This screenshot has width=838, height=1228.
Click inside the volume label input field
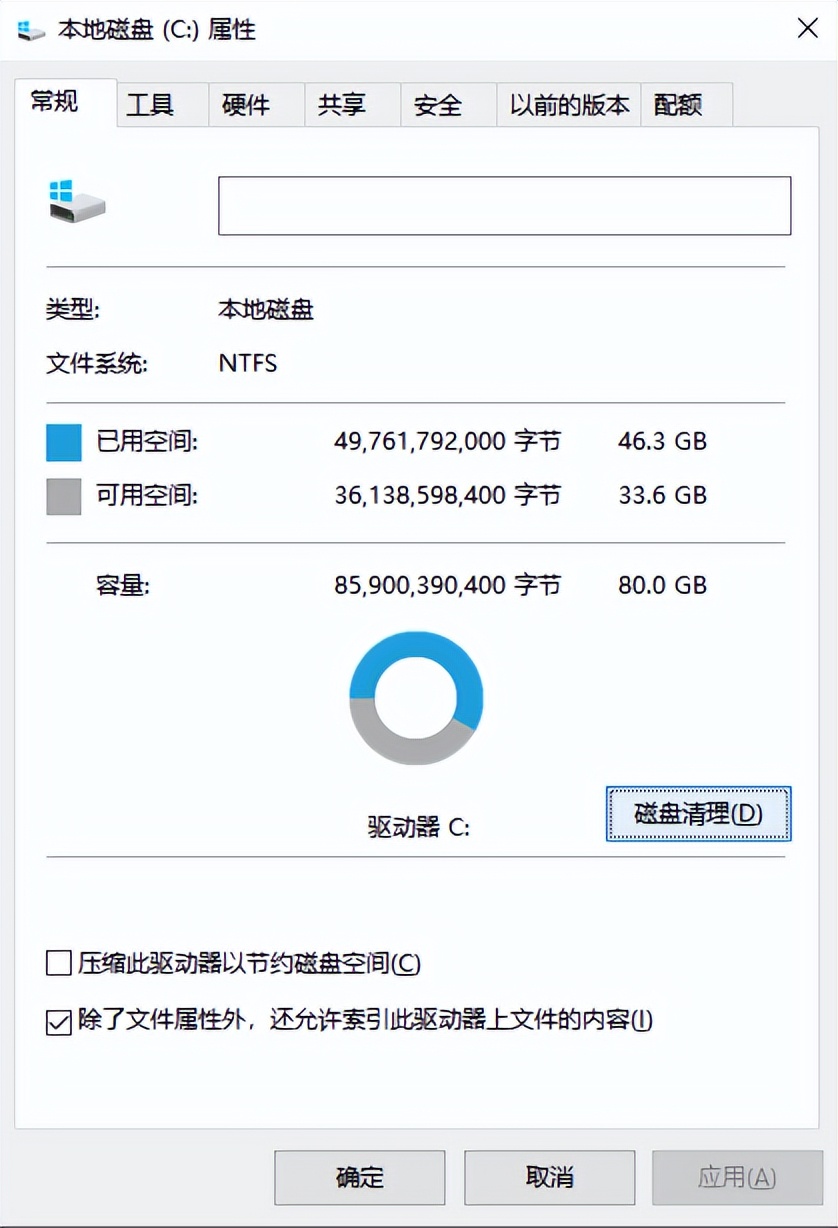tap(504, 205)
